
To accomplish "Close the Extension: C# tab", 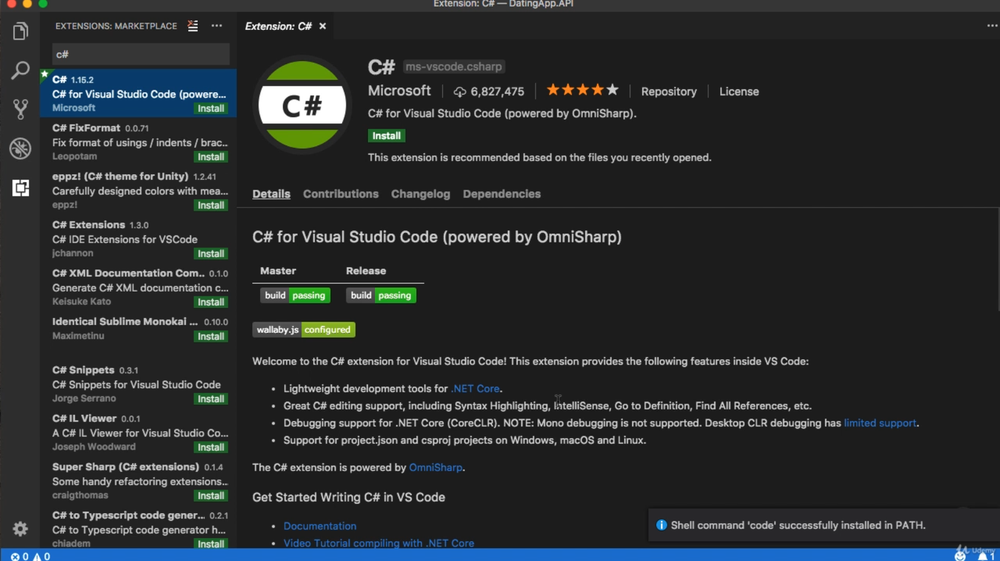I will click(x=323, y=26).
